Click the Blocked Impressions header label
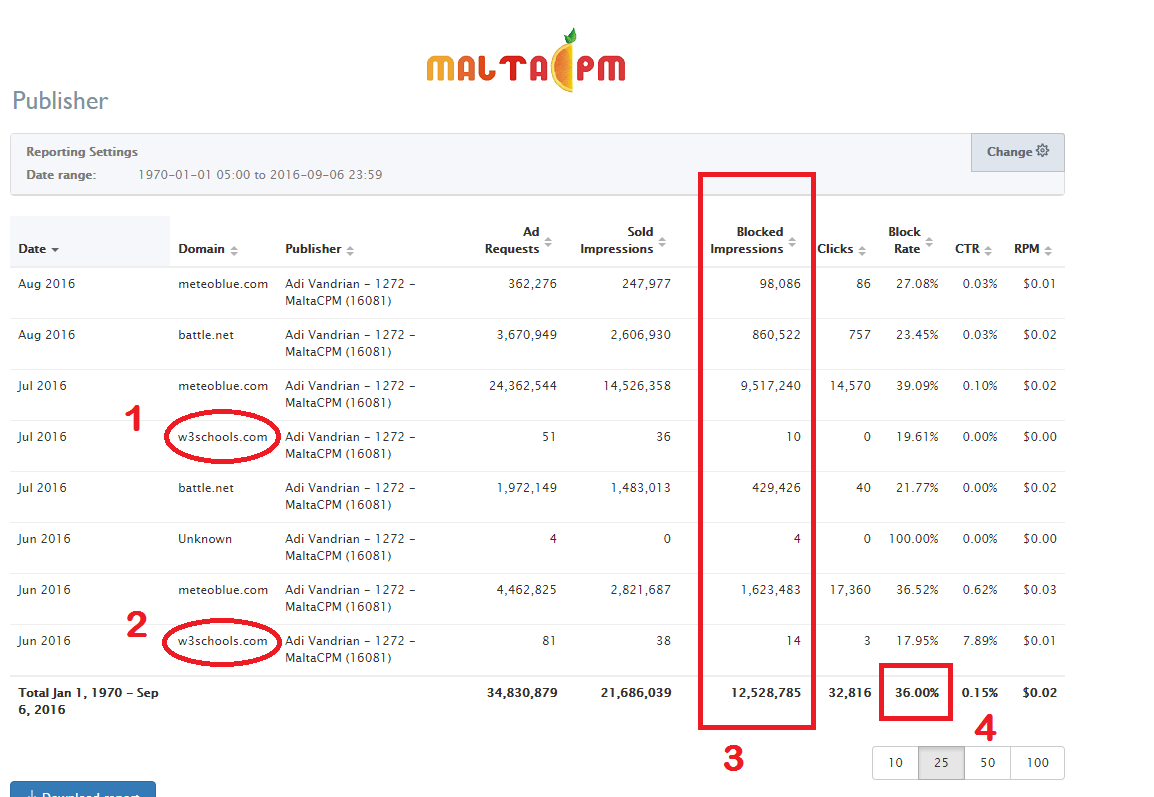Viewport: 1154px width, 797px height. coord(747,240)
